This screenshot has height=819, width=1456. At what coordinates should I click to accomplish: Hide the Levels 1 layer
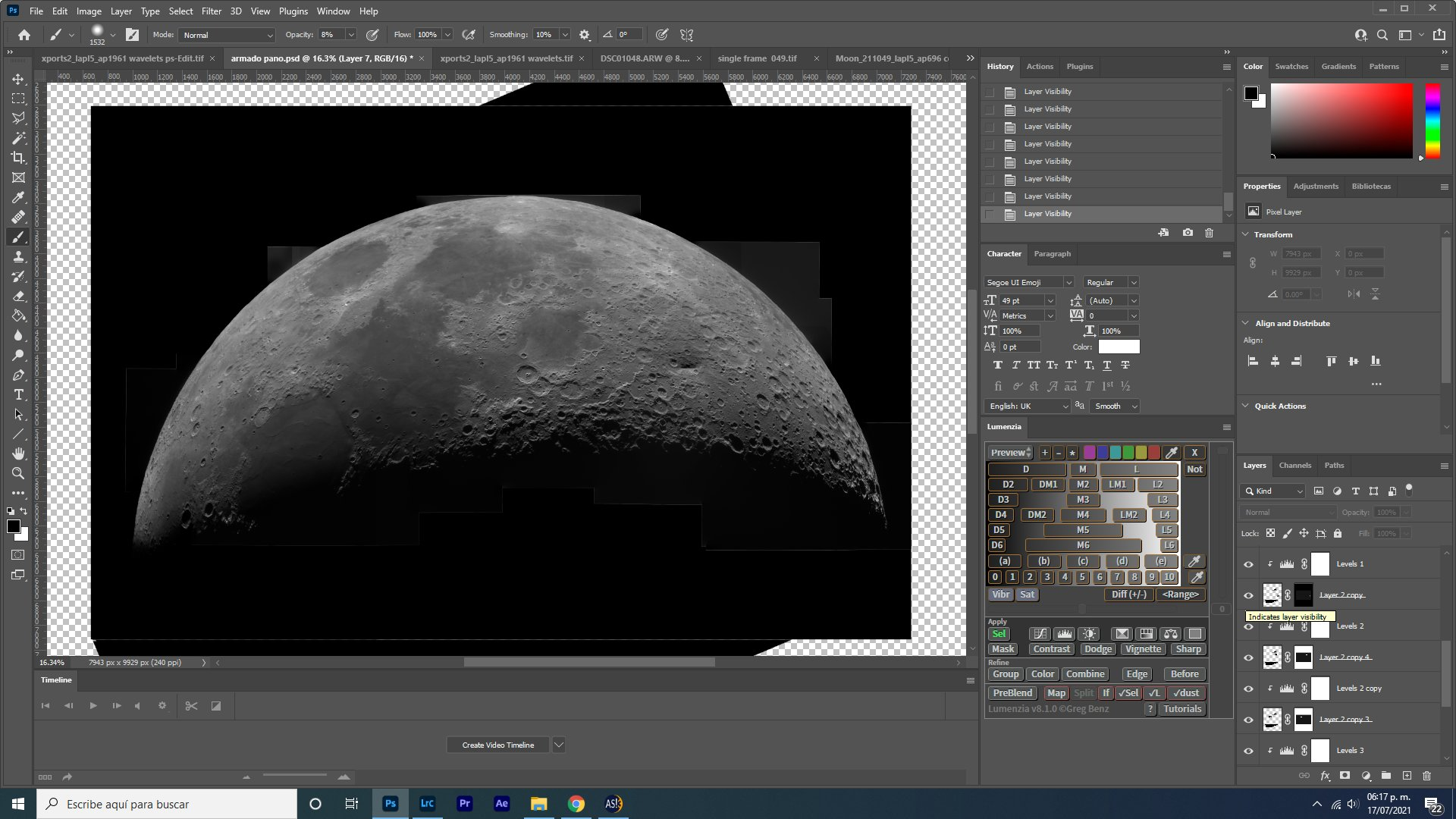click(x=1248, y=564)
